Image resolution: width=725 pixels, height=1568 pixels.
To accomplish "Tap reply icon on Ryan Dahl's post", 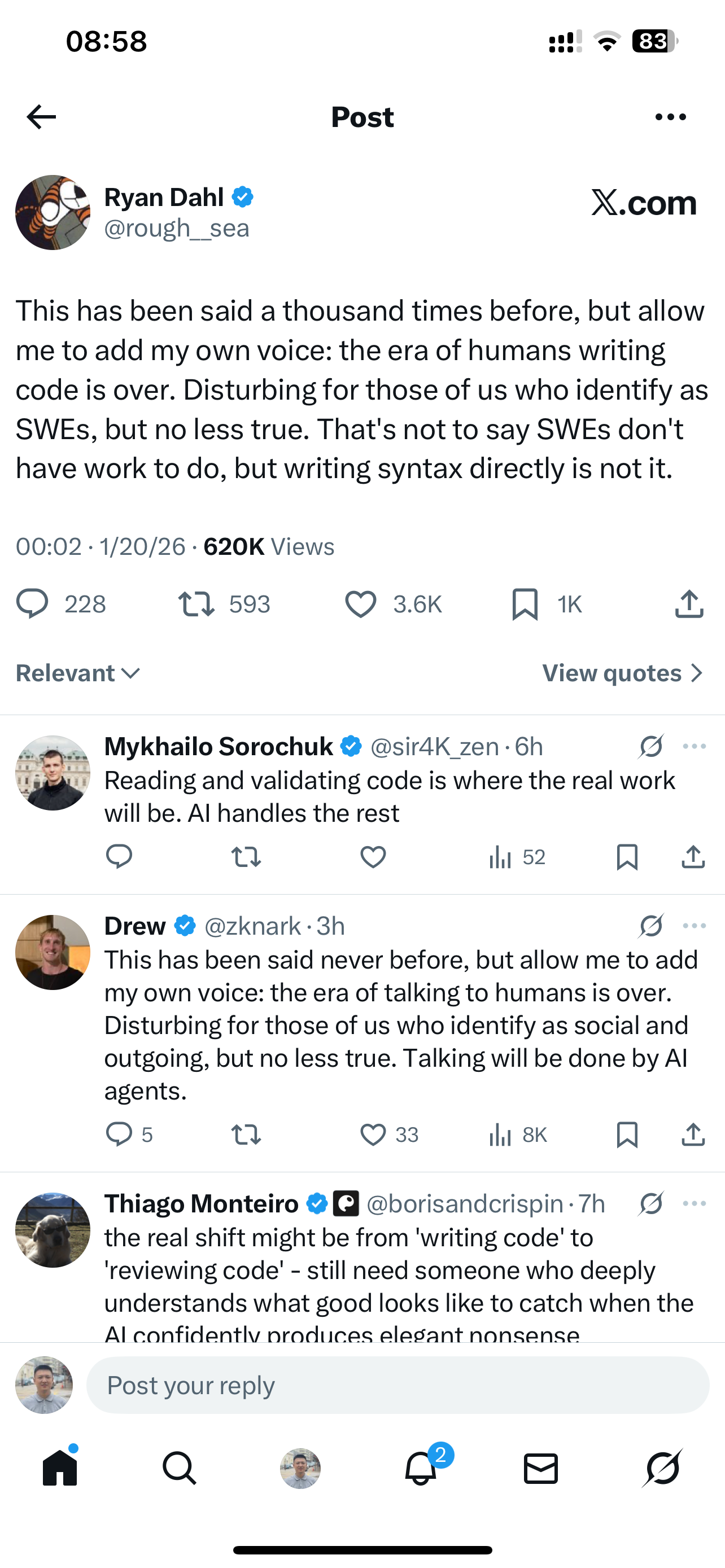I will (x=32, y=604).
